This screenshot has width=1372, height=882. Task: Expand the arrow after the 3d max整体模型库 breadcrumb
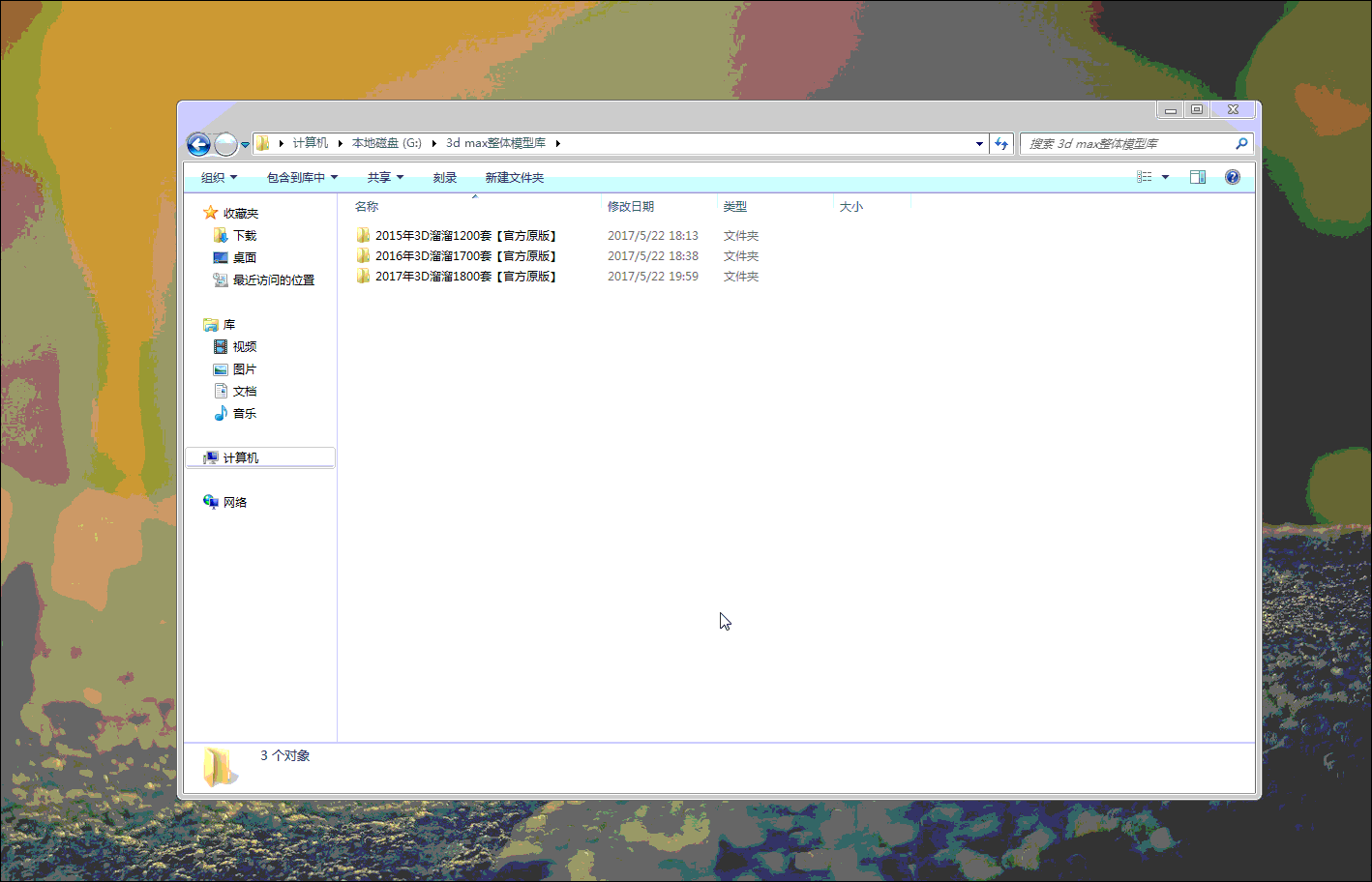click(x=557, y=143)
